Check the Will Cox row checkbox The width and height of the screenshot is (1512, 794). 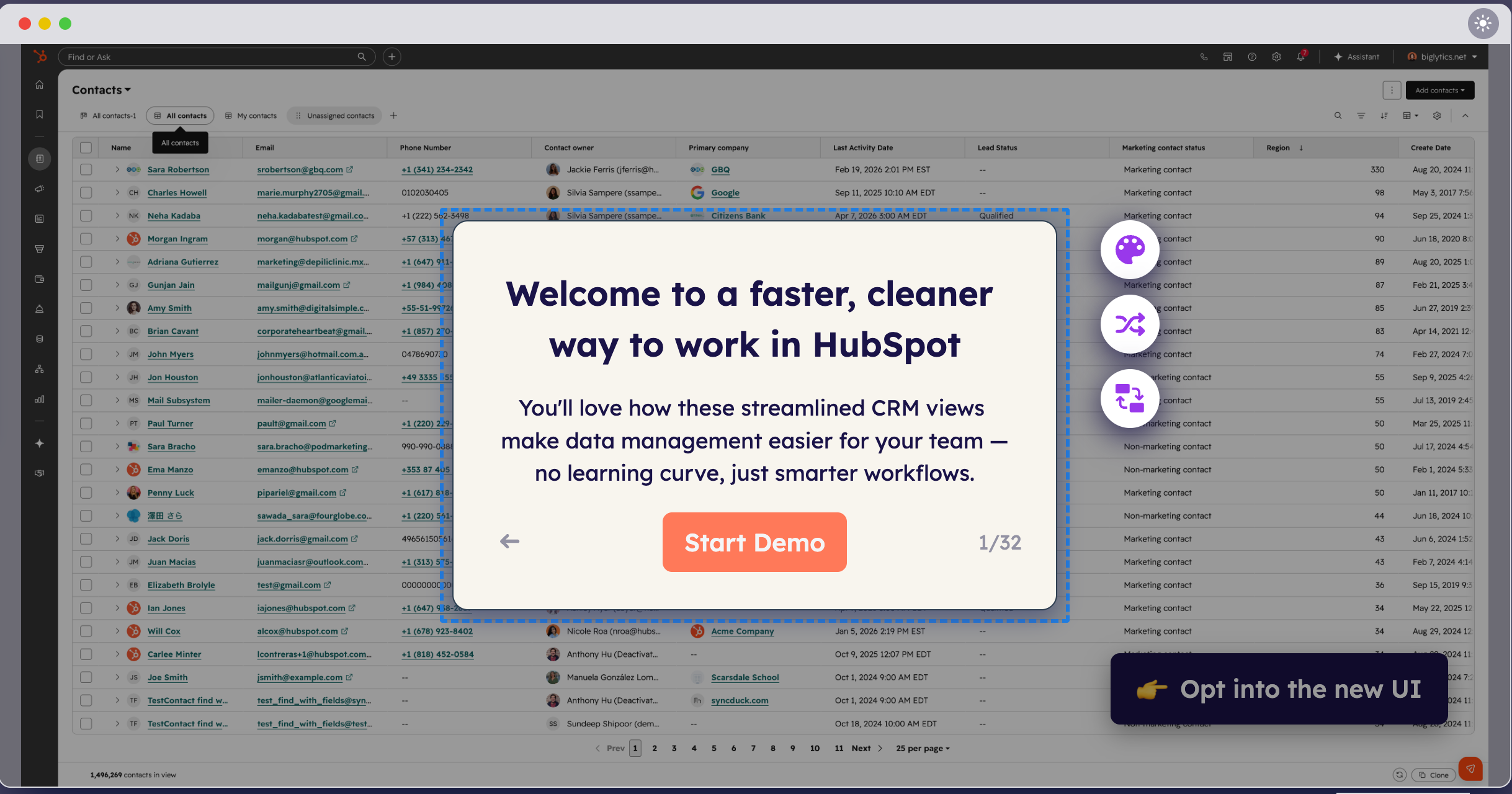[86, 631]
